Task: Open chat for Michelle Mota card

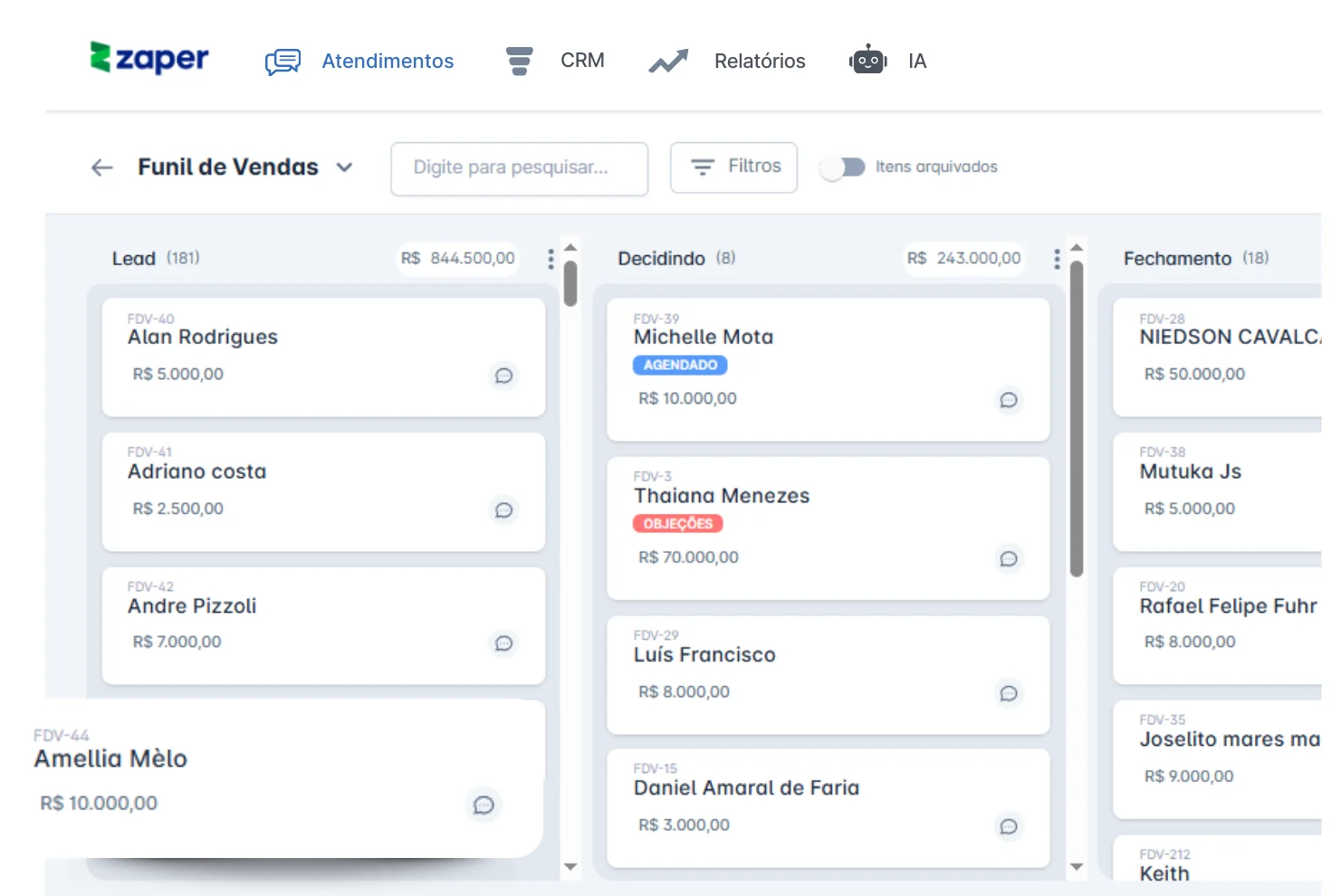Action: [x=1008, y=400]
